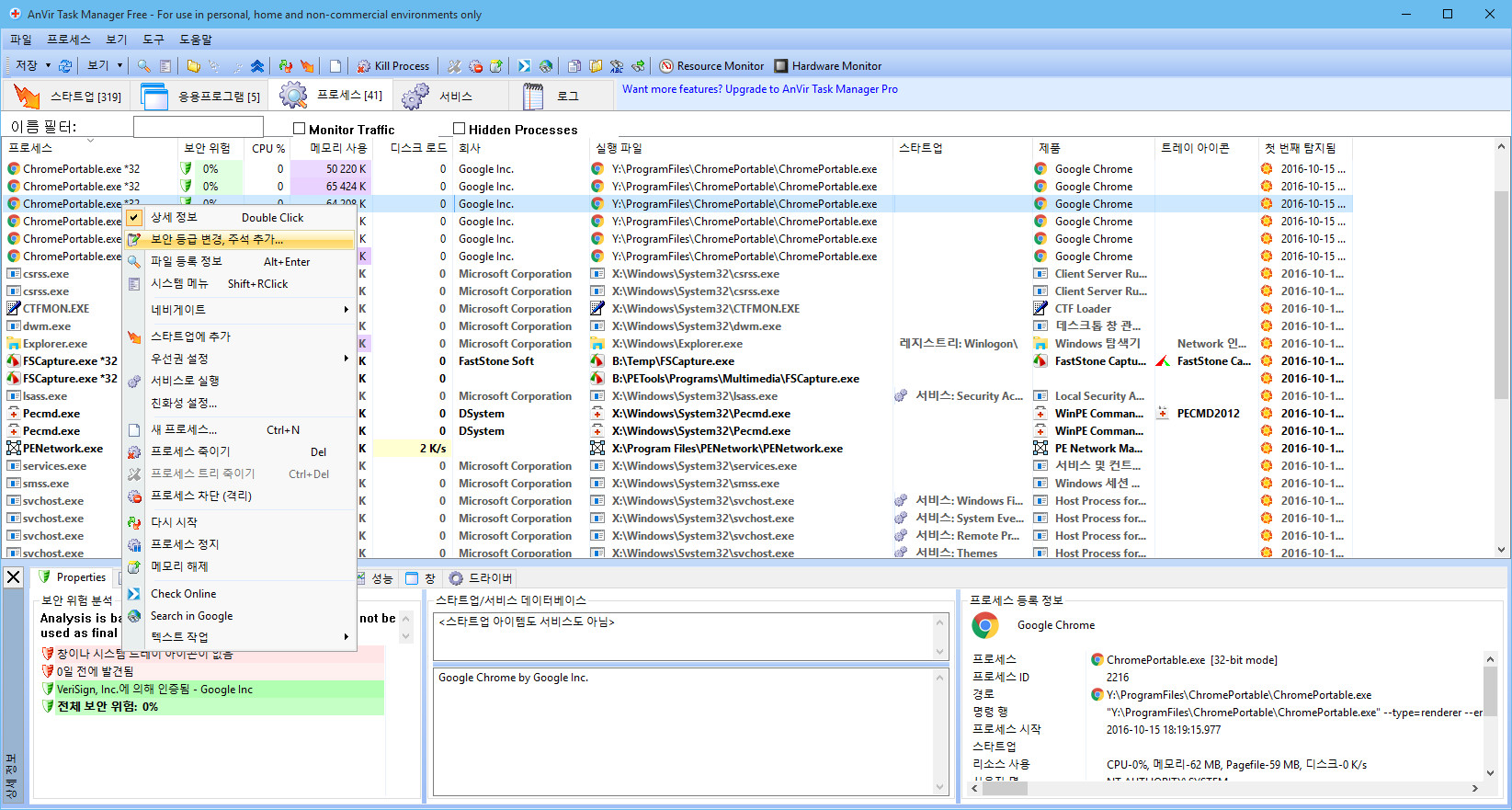Screen dimensions: 1512x810
Task: Click the FastStone Capture tray icon cell
Action: pos(1206,361)
